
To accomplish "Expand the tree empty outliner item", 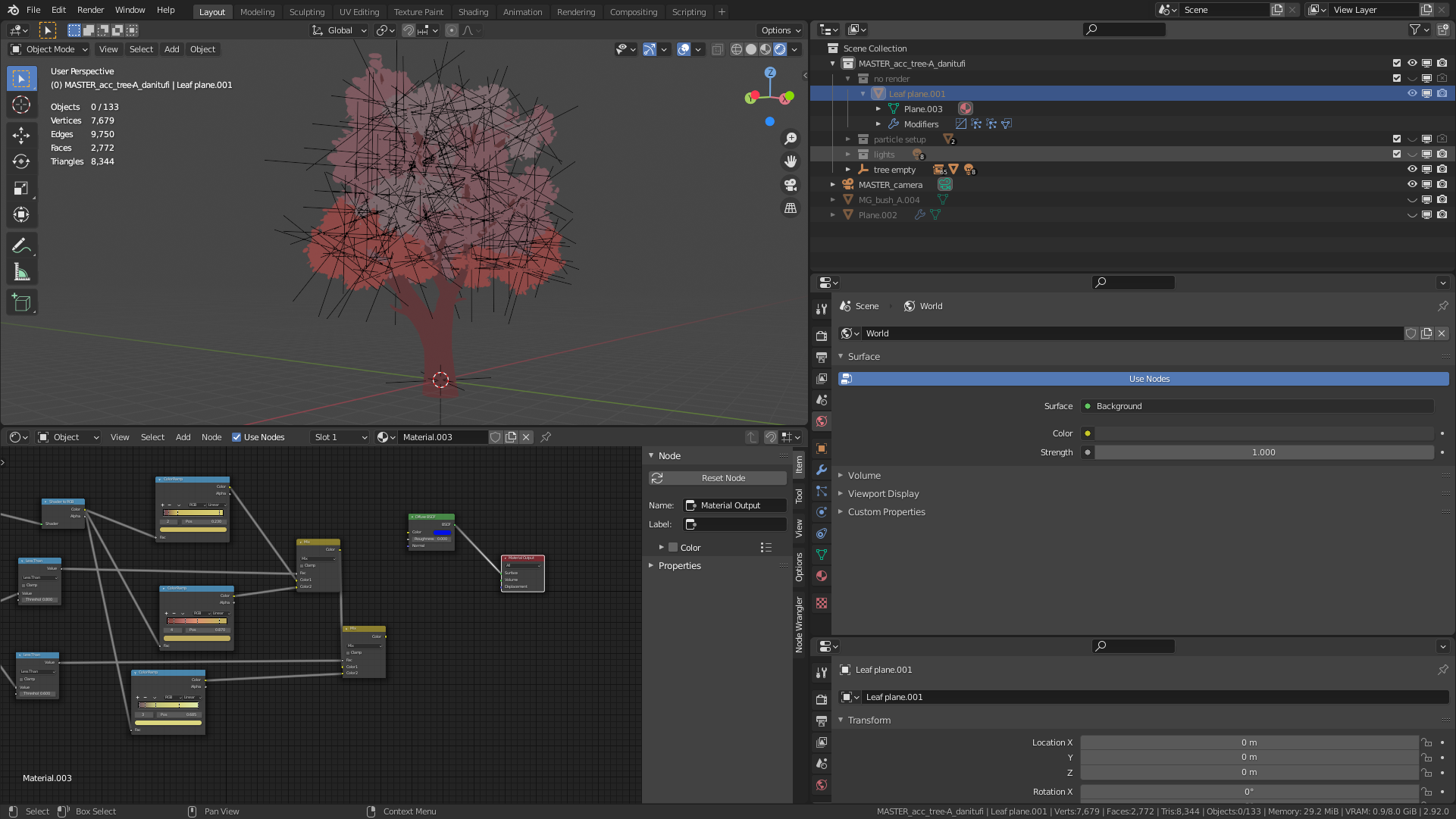I will coord(848,170).
